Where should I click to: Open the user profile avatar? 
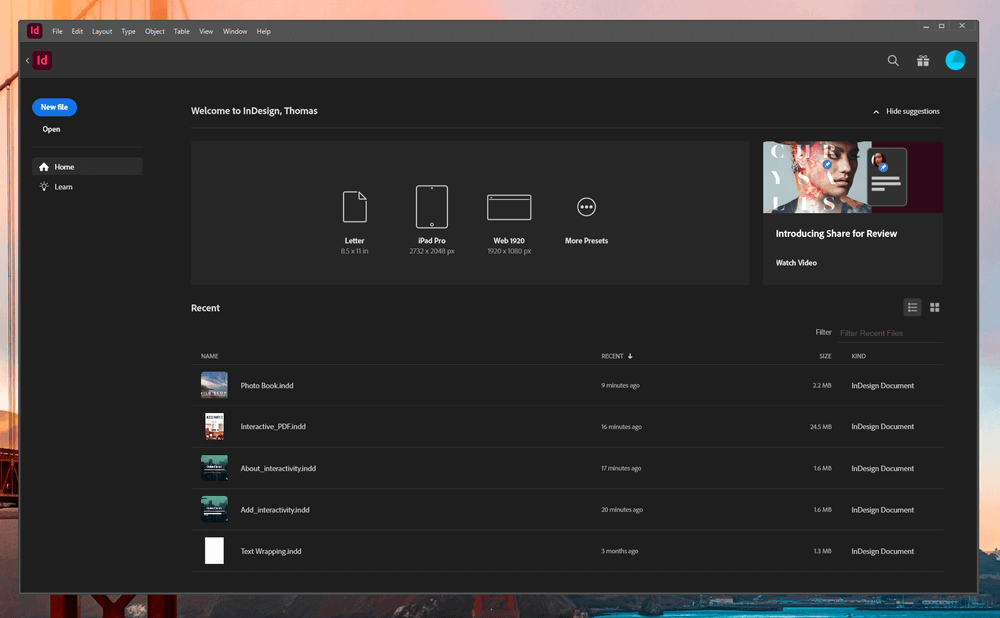click(955, 60)
